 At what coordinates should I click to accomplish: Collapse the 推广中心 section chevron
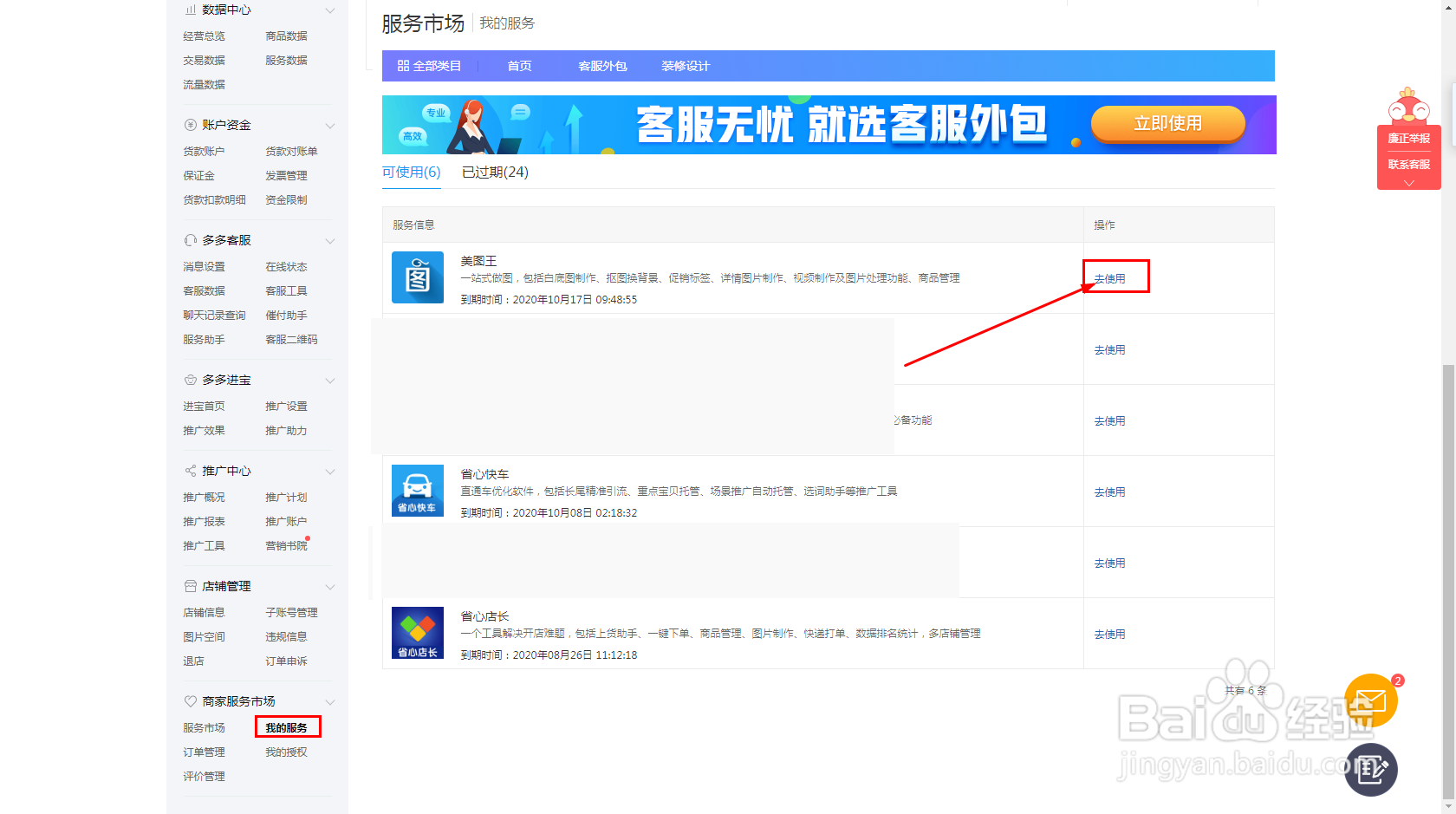(329, 472)
